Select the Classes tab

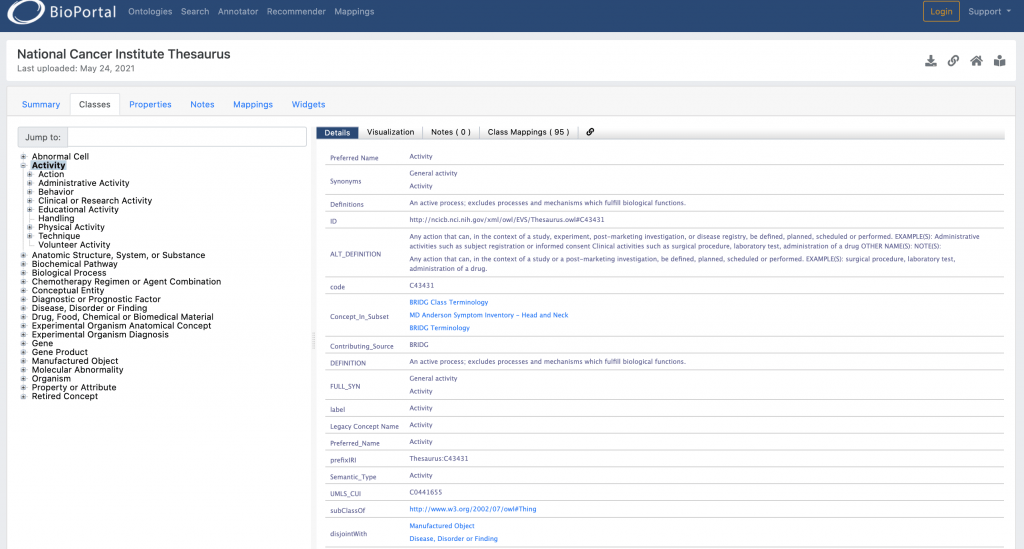click(x=95, y=104)
